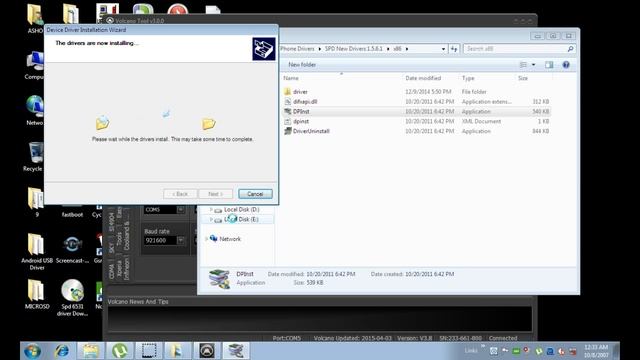Cancel the driver installation wizard

coord(255,194)
